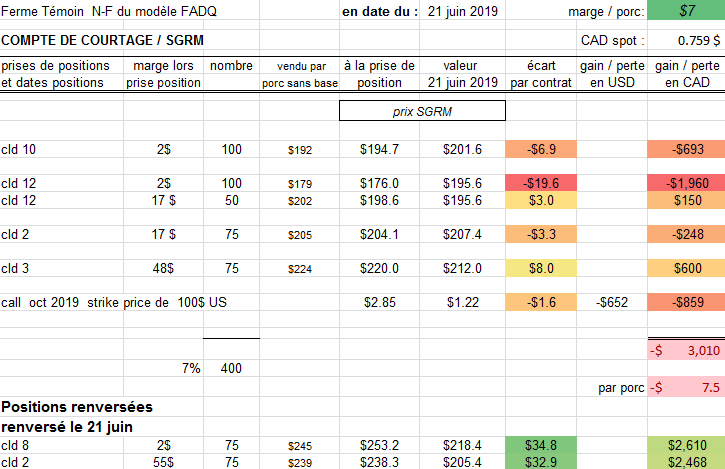Select the green $2,610 gain cell
Image resolution: width=725 pixels, height=469 pixels.
(685, 444)
